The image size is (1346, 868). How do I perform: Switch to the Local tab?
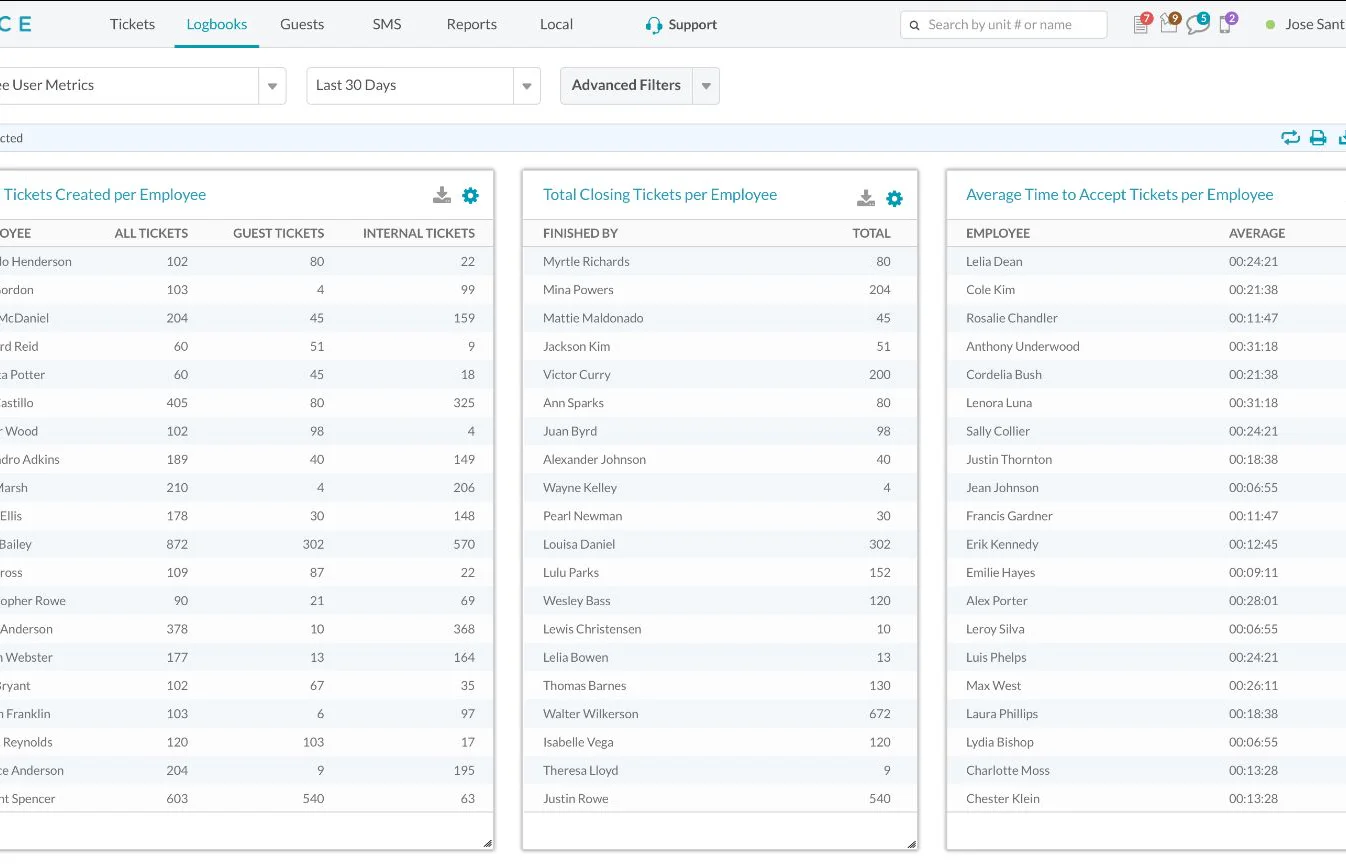(x=556, y=24)
